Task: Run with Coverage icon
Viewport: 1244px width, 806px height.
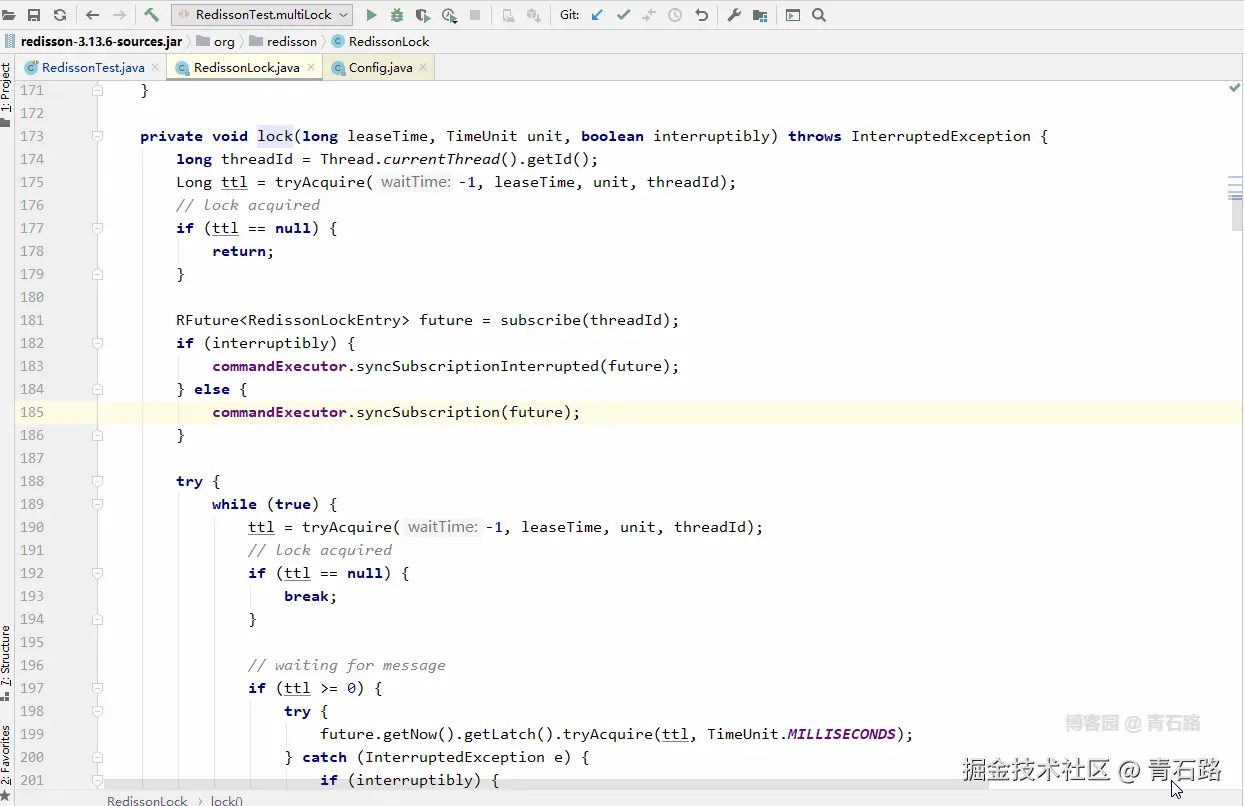Action: tap(423, 15)
